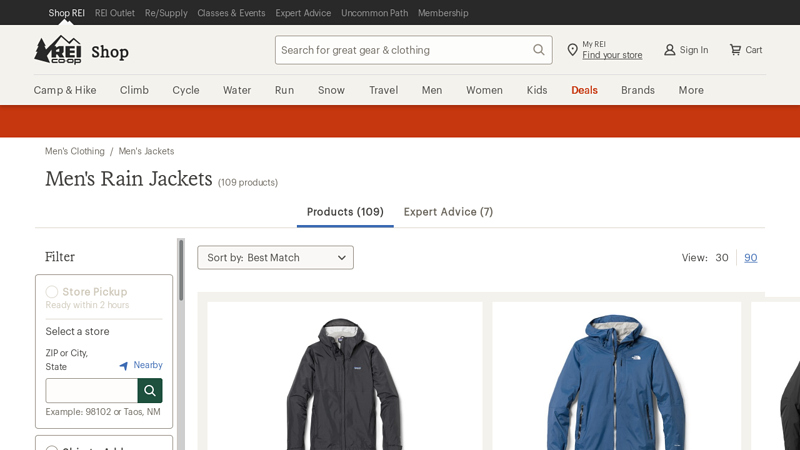Click the (109 products) count text
Screen dimensions: 800x450
(x=248, y=183)
